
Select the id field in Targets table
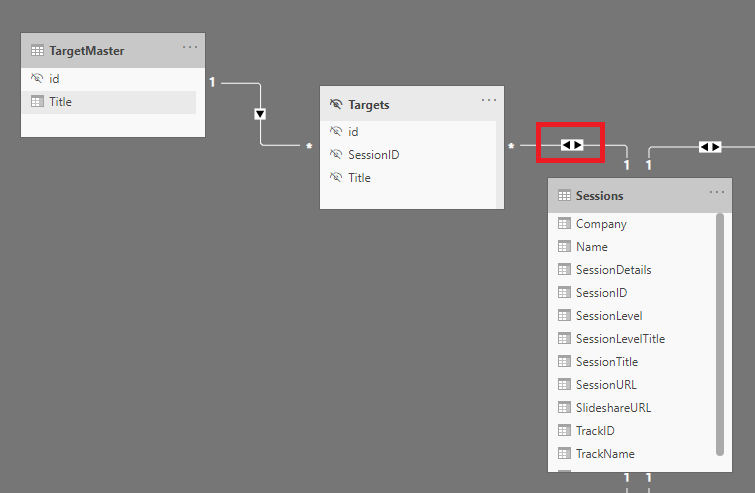click(x=408, y=132)
